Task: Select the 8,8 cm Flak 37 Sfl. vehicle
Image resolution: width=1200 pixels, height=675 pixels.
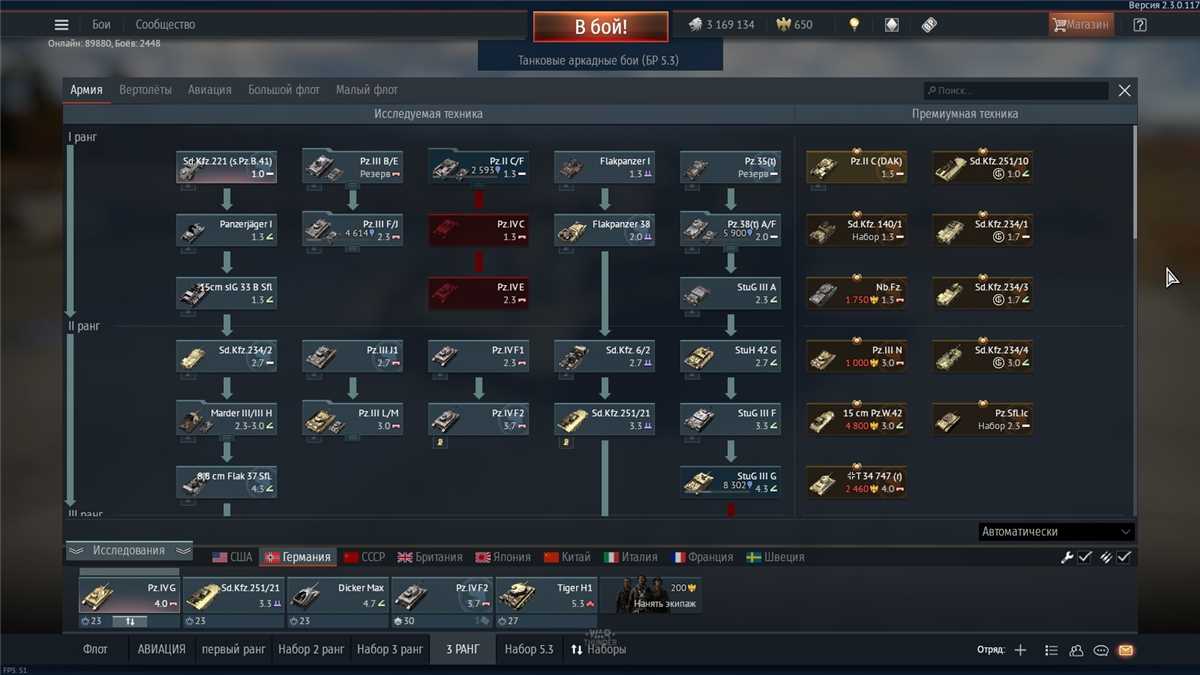Action: click(227, 482)
